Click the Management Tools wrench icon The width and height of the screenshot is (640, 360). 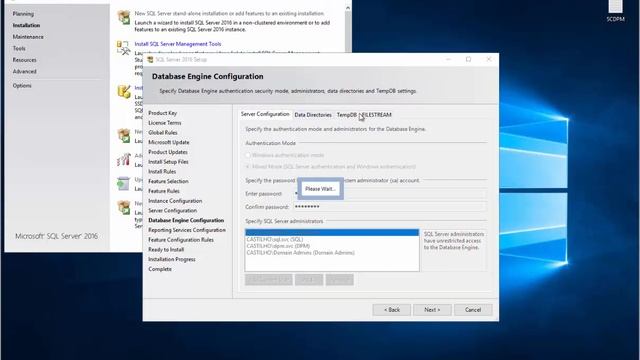click(x=123, y=47)
